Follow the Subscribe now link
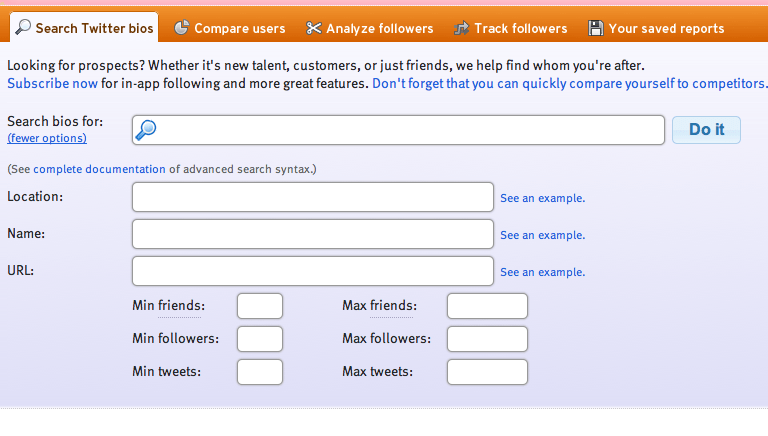This screenshot has height=436, width=768. pos(52,83)
